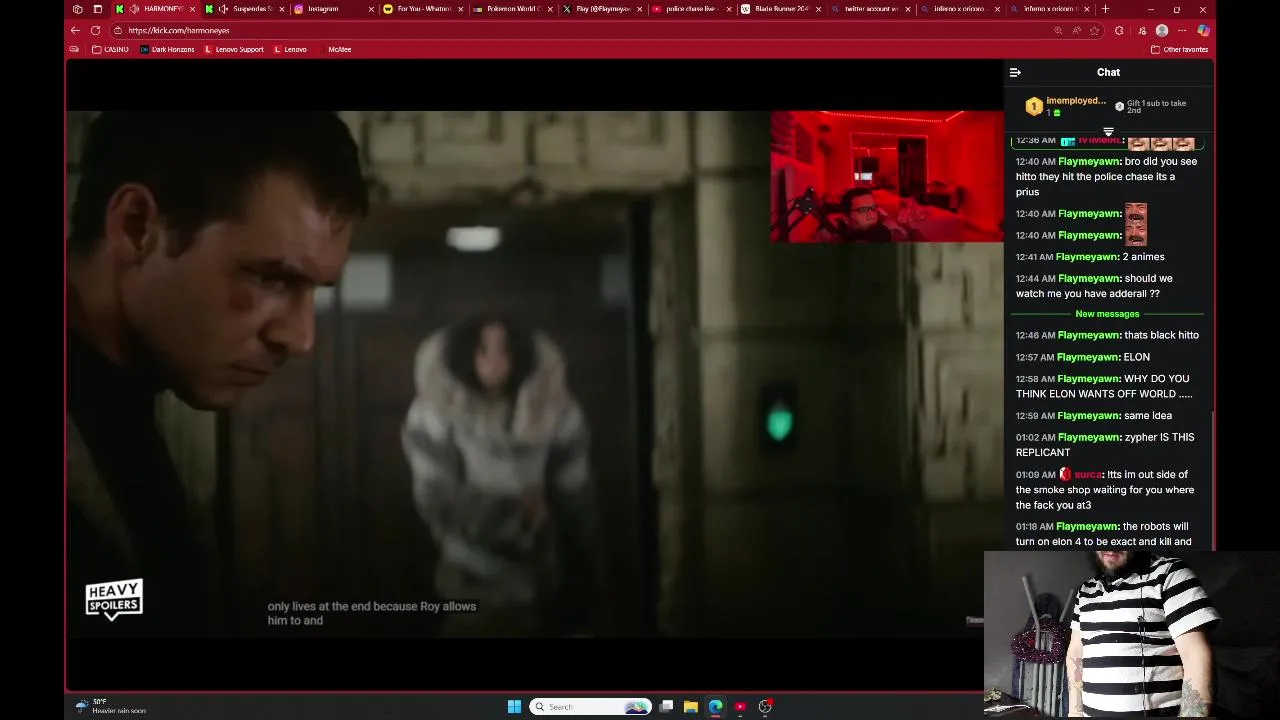Screen dimensions: 1280x720
Task: Open the Dark Horizons bookmark
Action: pyautogui.click(x=167, y=49)
